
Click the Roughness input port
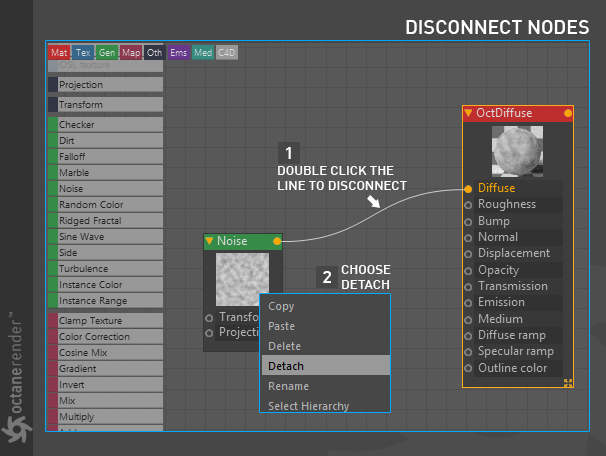pos(468,205)
